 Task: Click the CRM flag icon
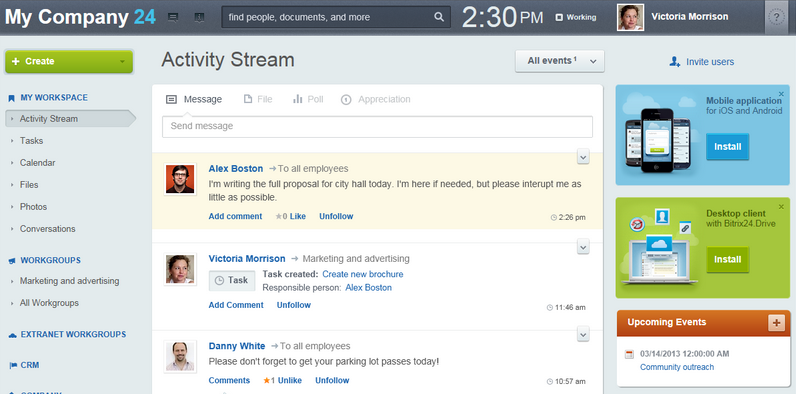coord(13,365)
